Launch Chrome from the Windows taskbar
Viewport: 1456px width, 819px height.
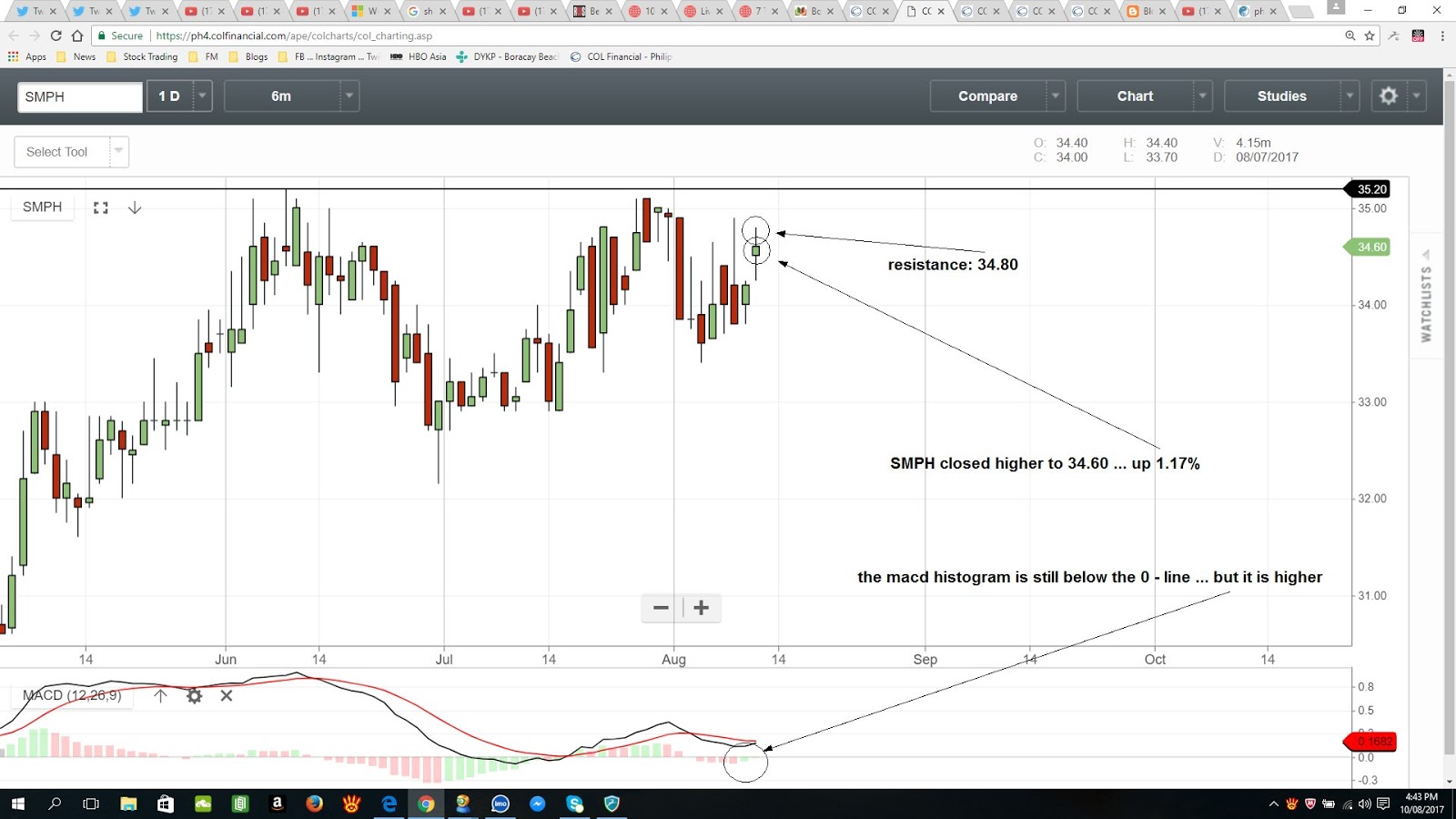(x=427, y=804)
